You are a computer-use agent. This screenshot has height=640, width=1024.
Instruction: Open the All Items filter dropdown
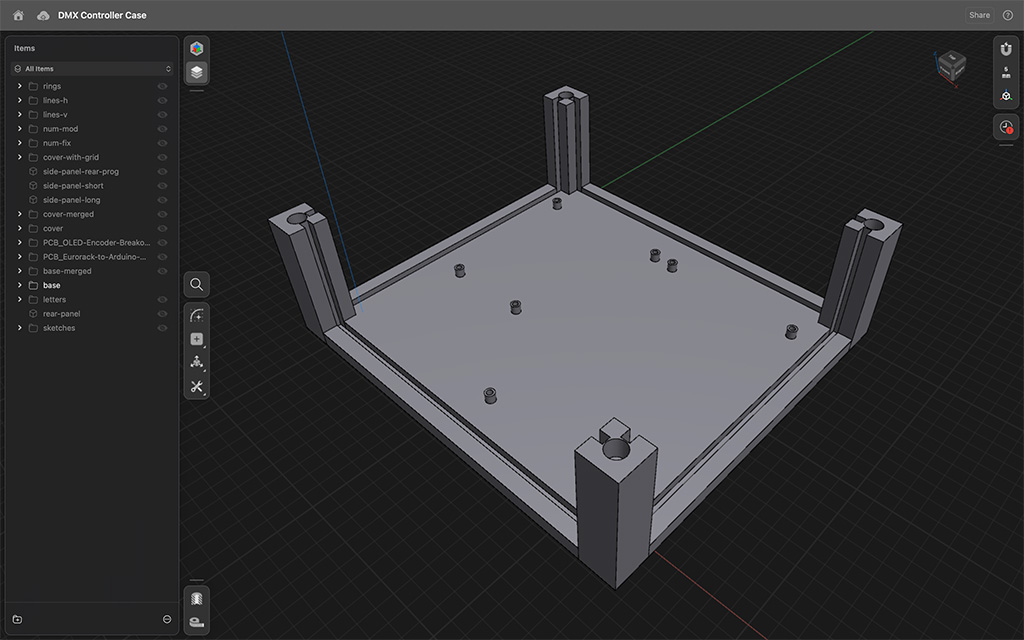pyautogui.click(x=92, y=69)
